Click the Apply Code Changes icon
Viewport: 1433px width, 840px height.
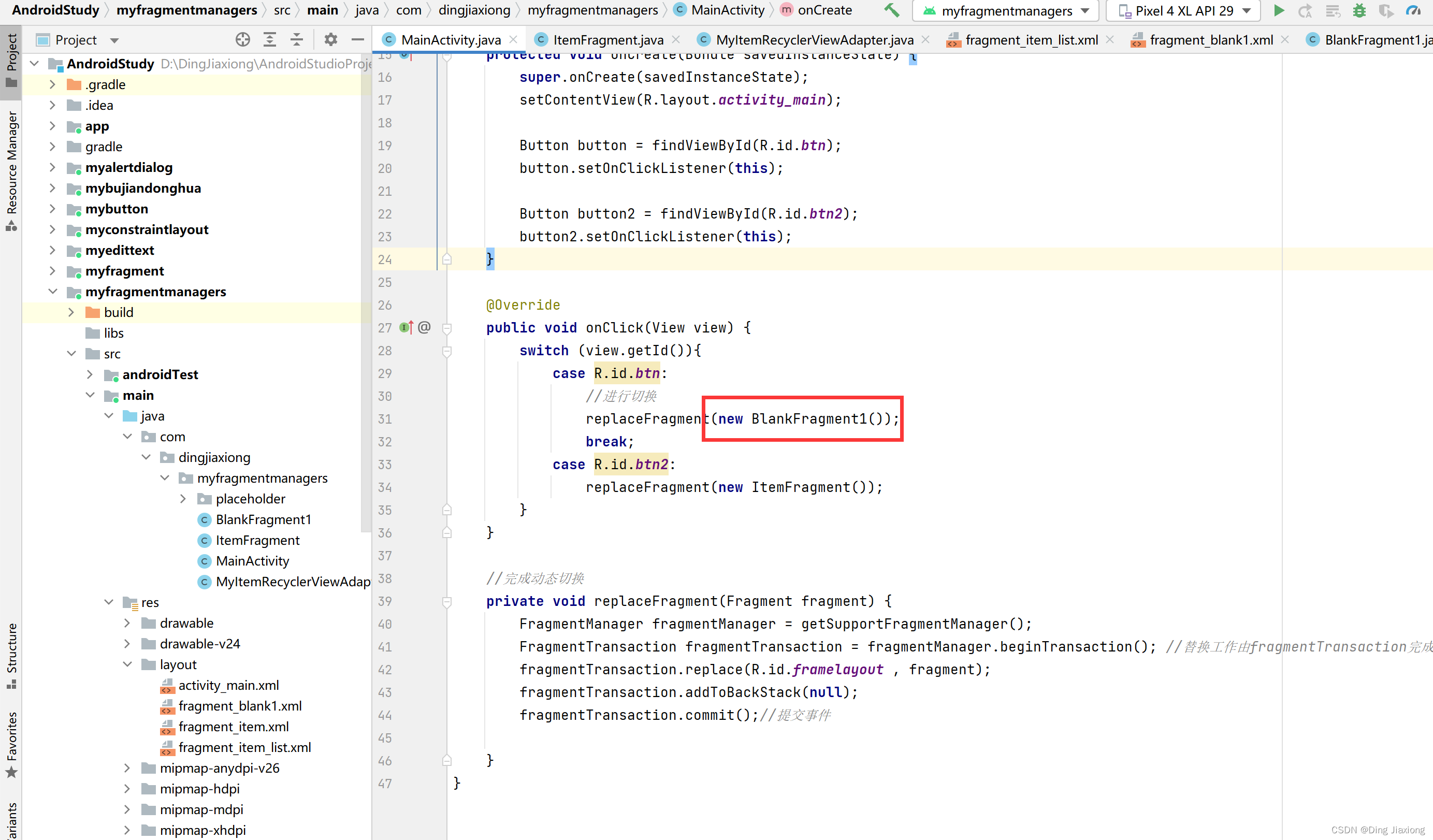[x=1333, y=10]
